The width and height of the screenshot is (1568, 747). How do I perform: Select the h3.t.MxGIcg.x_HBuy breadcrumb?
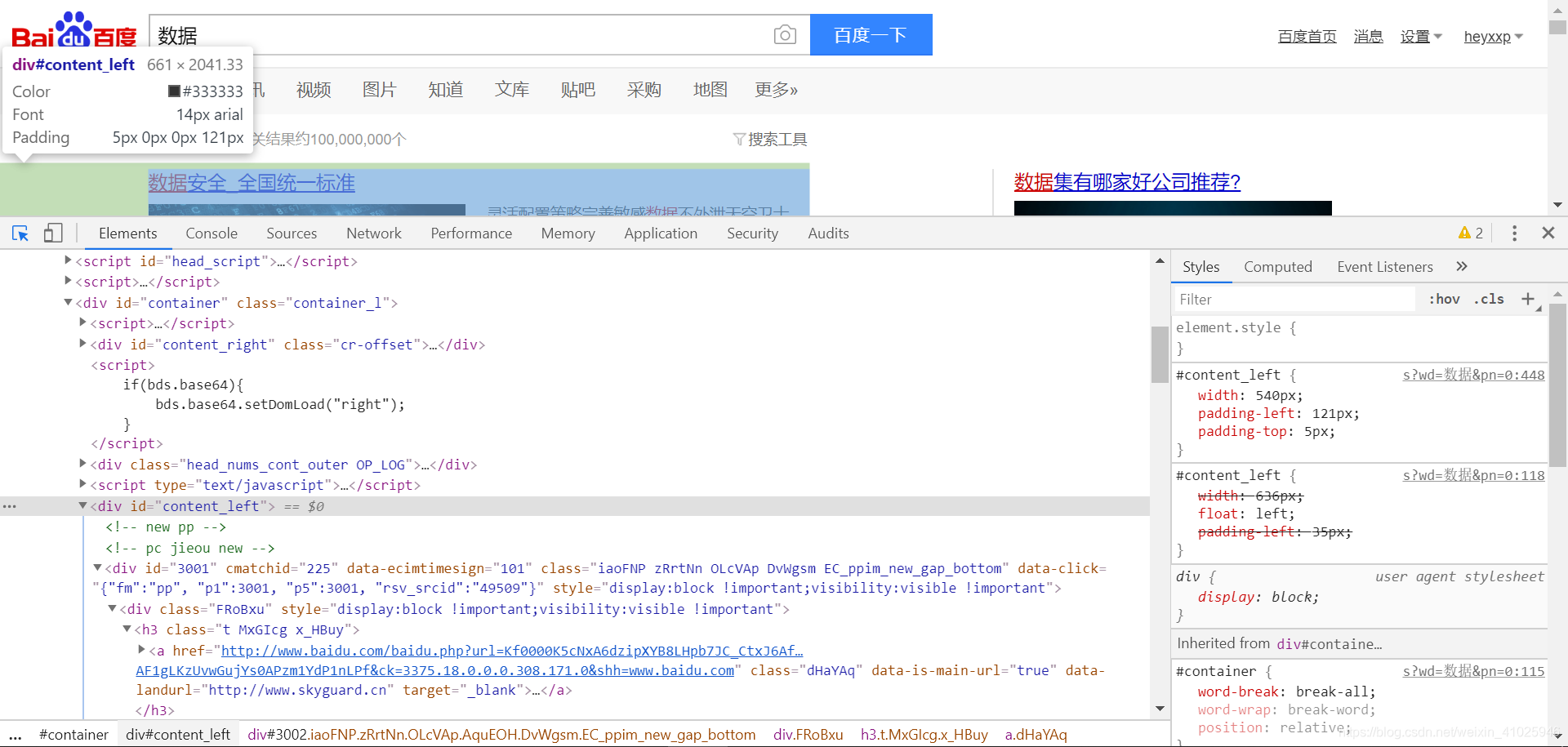click(x=924, y=735)
